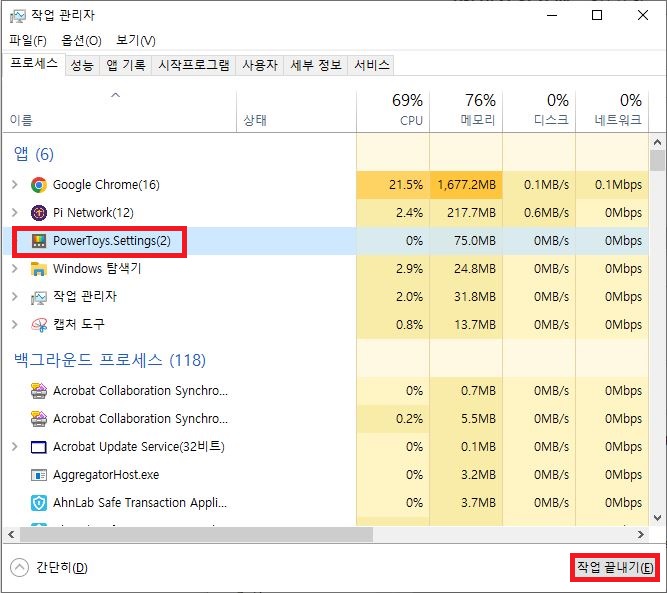
Task: Click the 5.5MB Acrobat Collaboration Synchronizer icon
Action: coord(39,419)
